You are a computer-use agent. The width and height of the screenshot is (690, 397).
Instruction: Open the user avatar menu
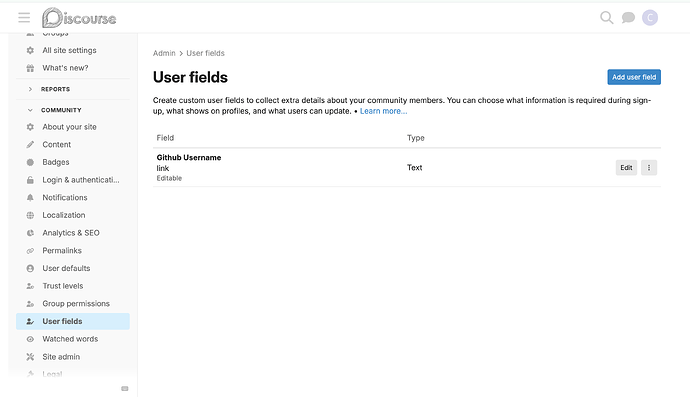pos(650,18)
